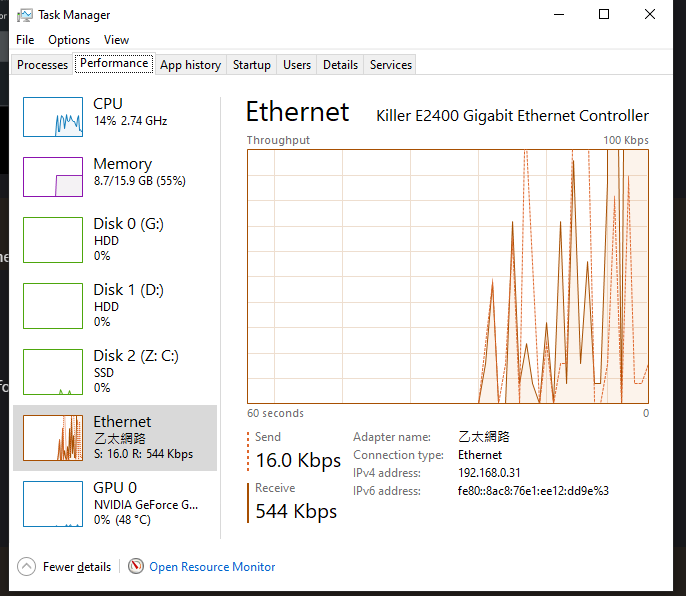Open the File menu

tap(25, 40)
